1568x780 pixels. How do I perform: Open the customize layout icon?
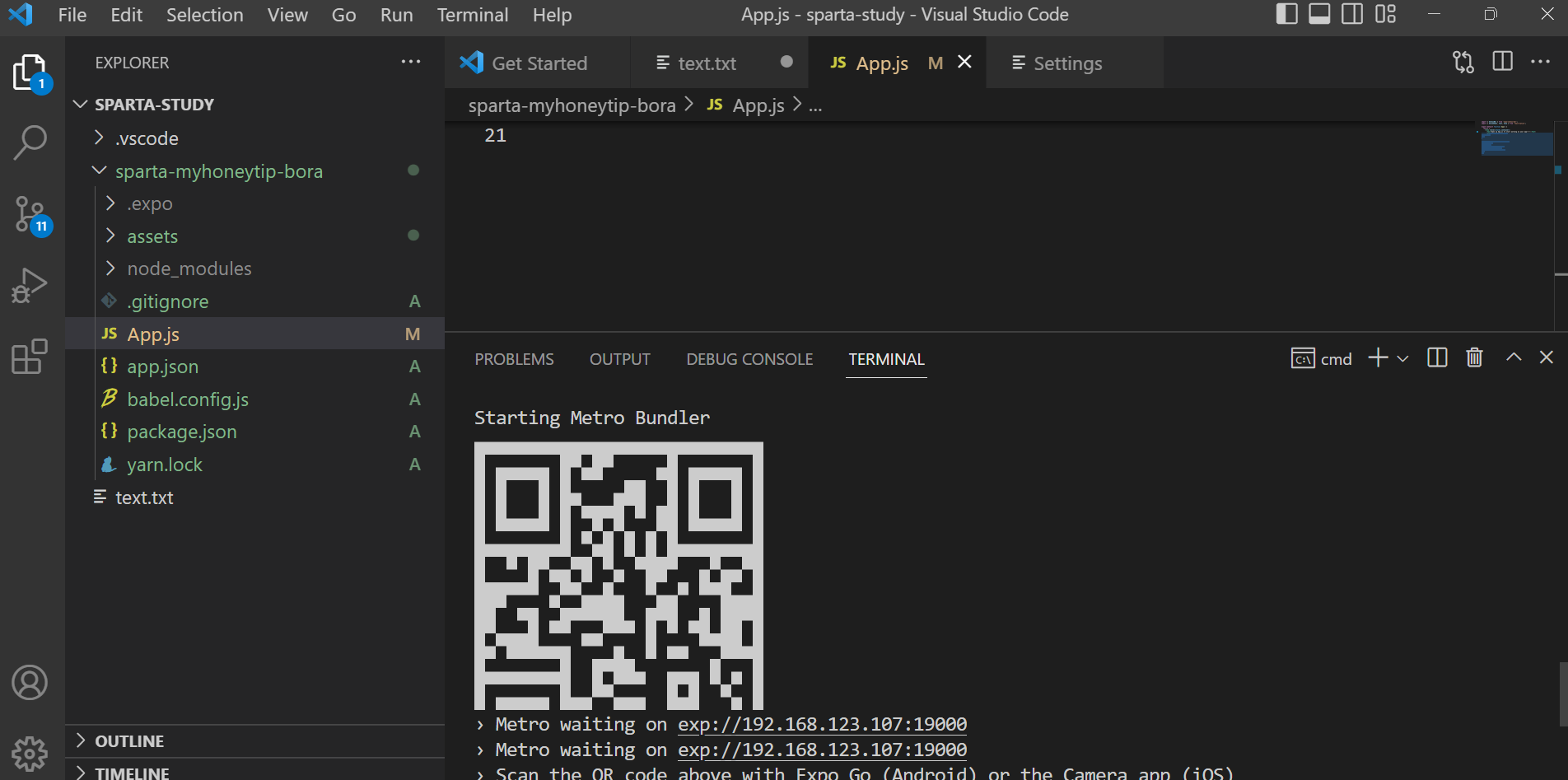1386,14
